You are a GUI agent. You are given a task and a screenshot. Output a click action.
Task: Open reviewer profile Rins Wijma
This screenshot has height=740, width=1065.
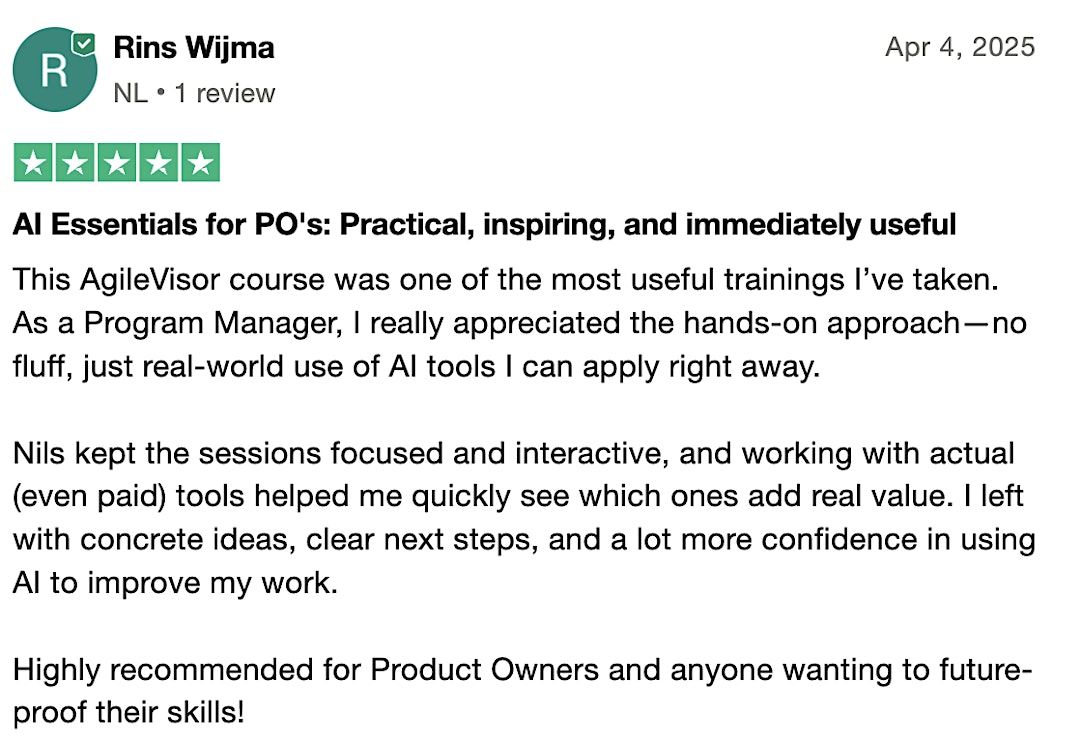[193, 47]
